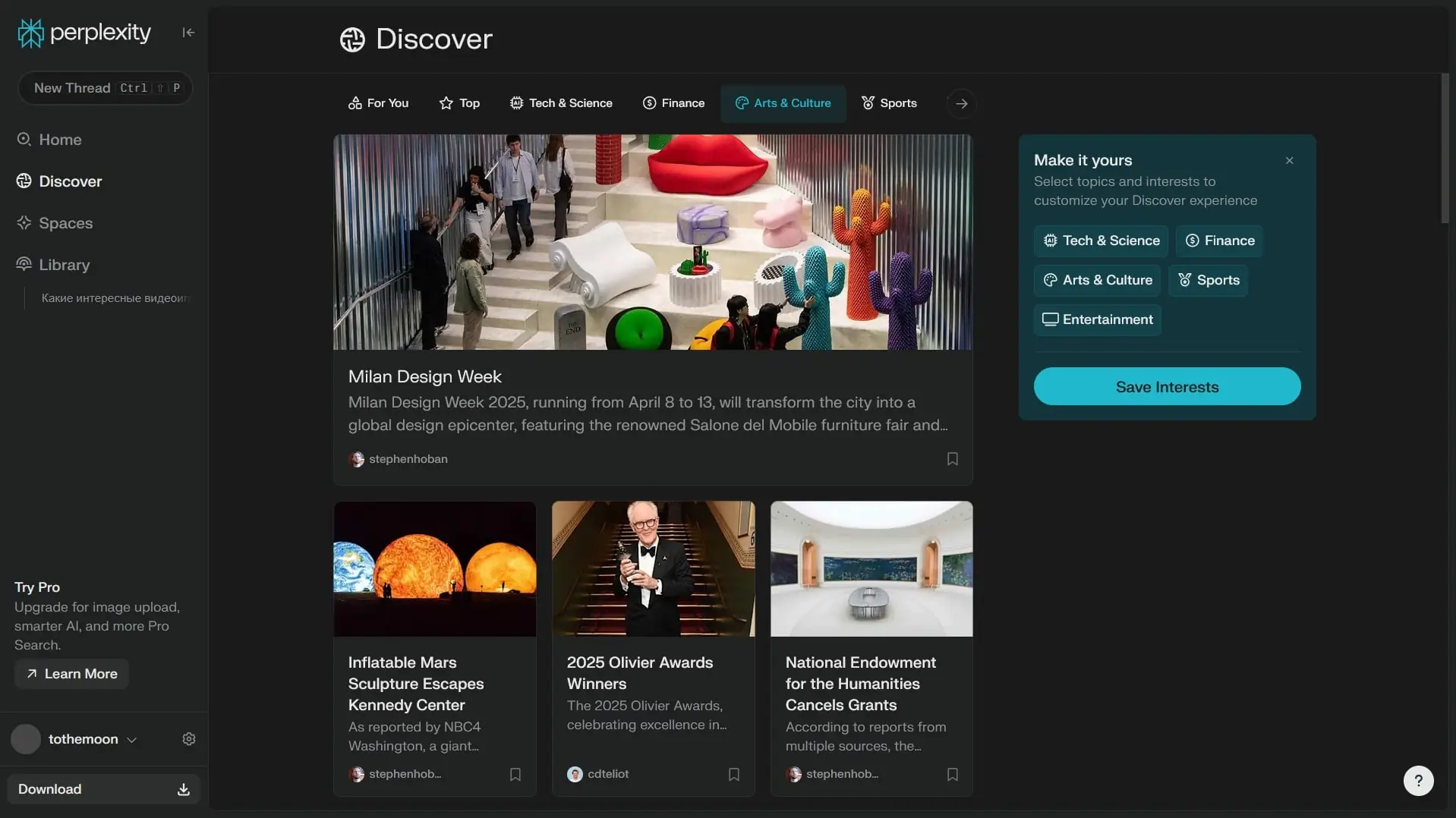1456x818 pixels.
Task: Toggle the Entertainment interest chip
Action: (1097, 319)
